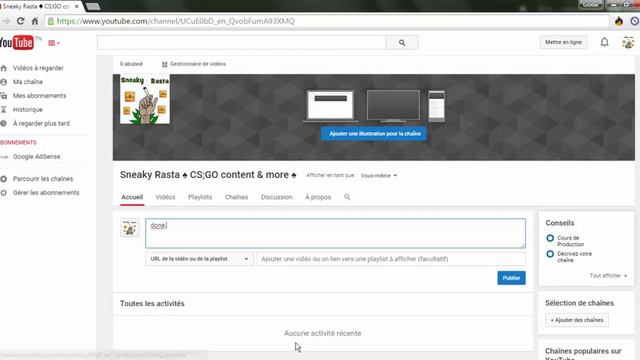Open the account avatar menu
640x360 pixels.
pyautogui.click(x=628, y=42)
